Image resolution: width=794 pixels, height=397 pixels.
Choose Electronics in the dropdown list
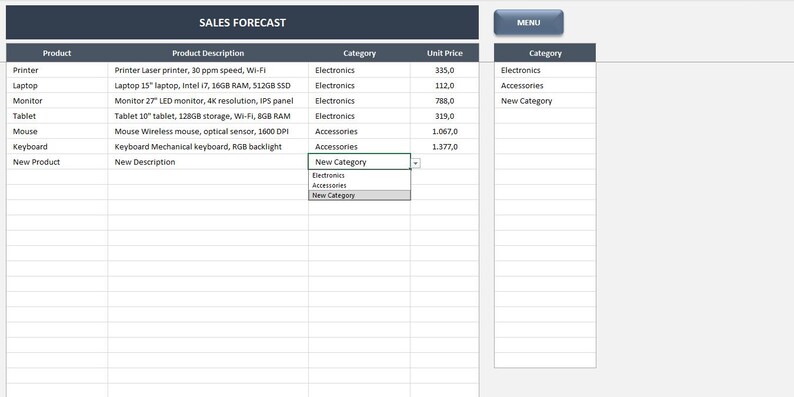click(359, 175)
